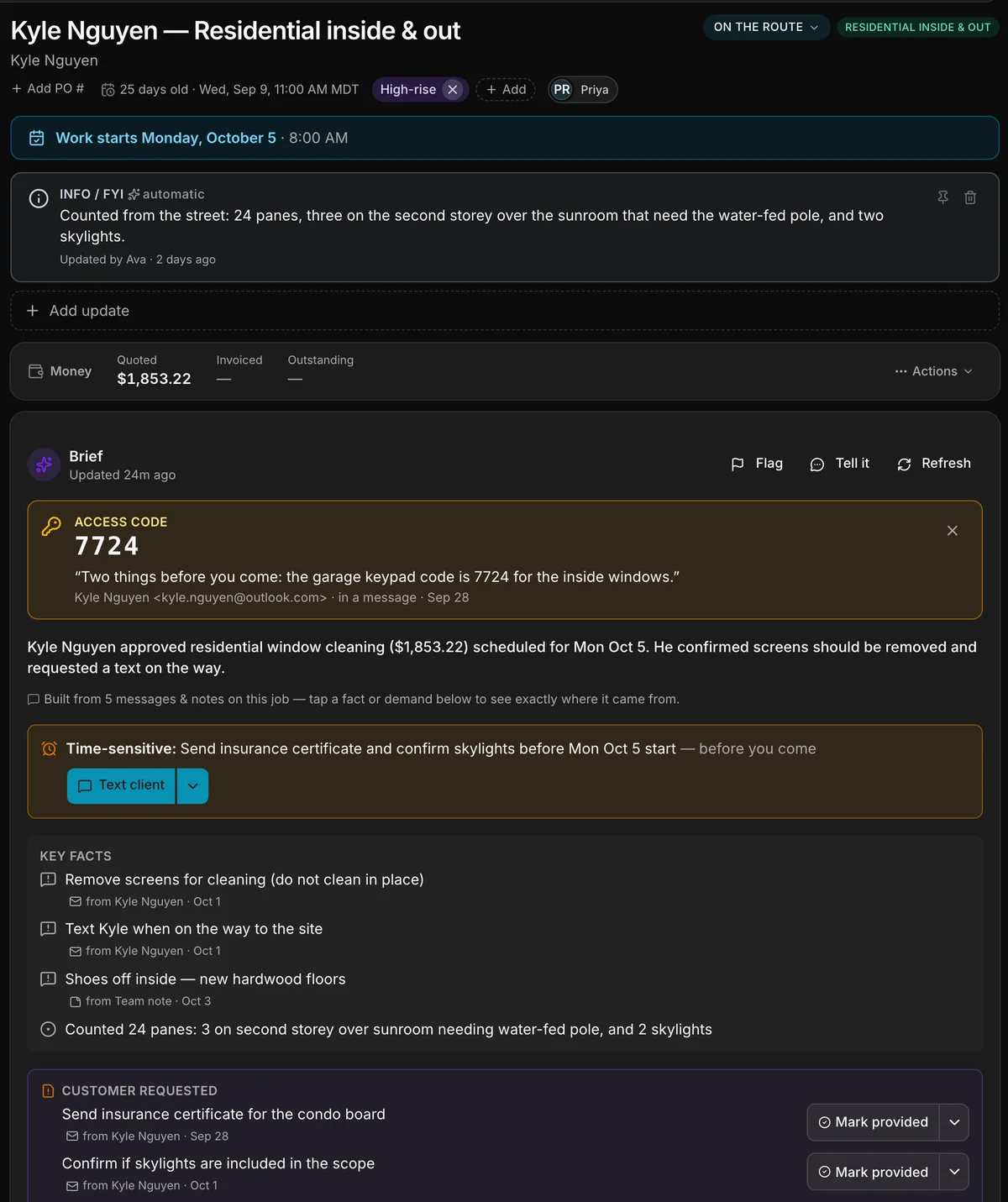Screen dimensions: 1008x1202
Task: Click the PR avatar for Priya
Action: pyautogui.click(x=562, y=90)
